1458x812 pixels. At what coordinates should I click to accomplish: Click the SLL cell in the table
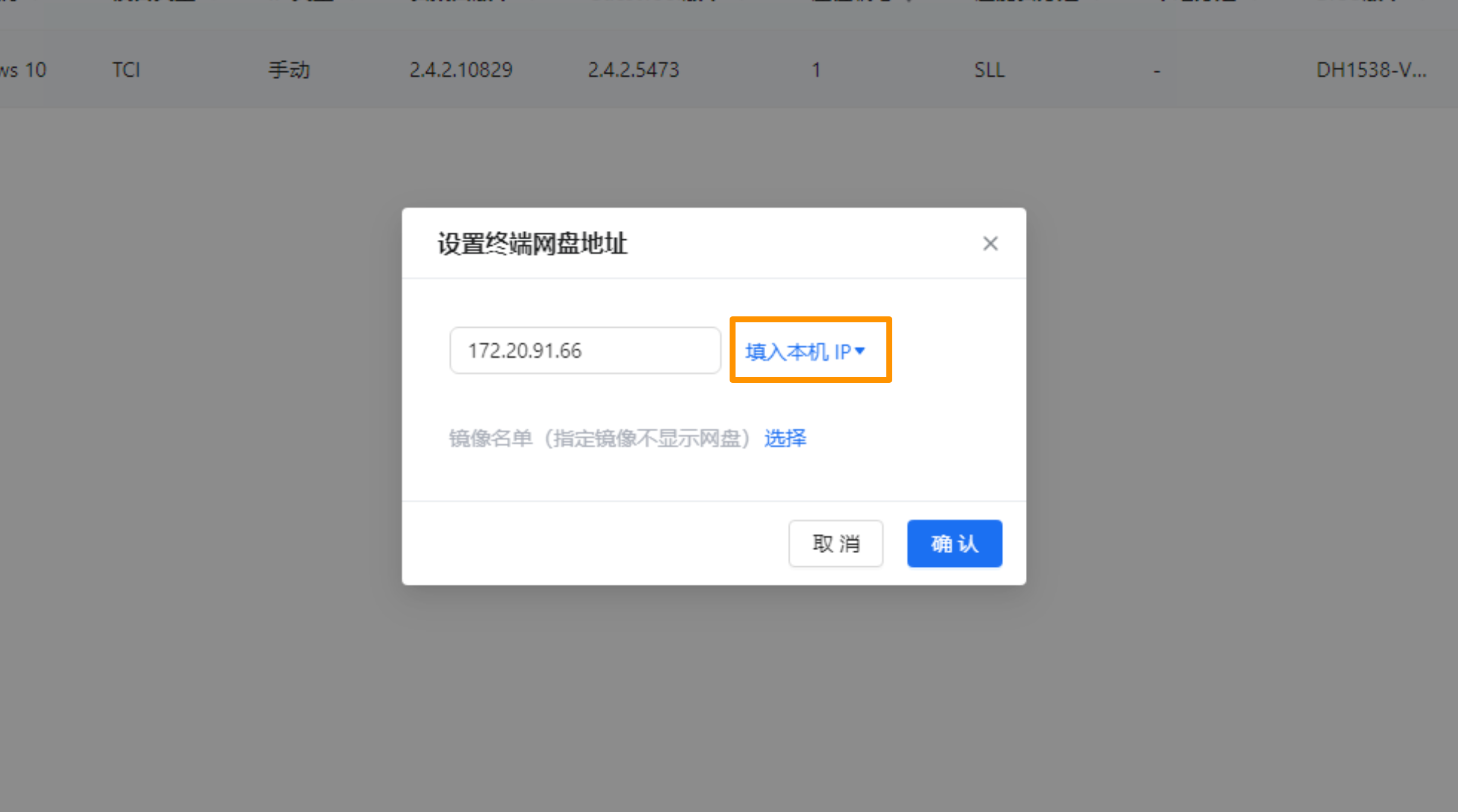coord(989,70)
